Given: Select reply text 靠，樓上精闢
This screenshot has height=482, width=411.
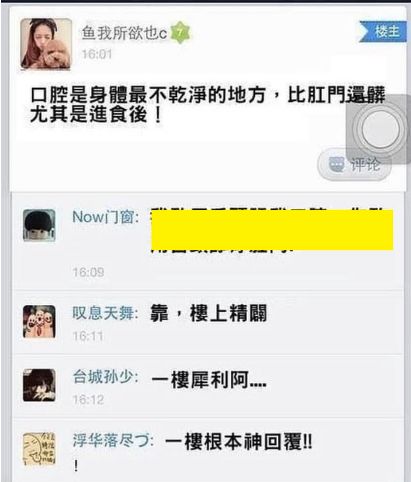Looking at the screenshot, I should tap(209, 313).
